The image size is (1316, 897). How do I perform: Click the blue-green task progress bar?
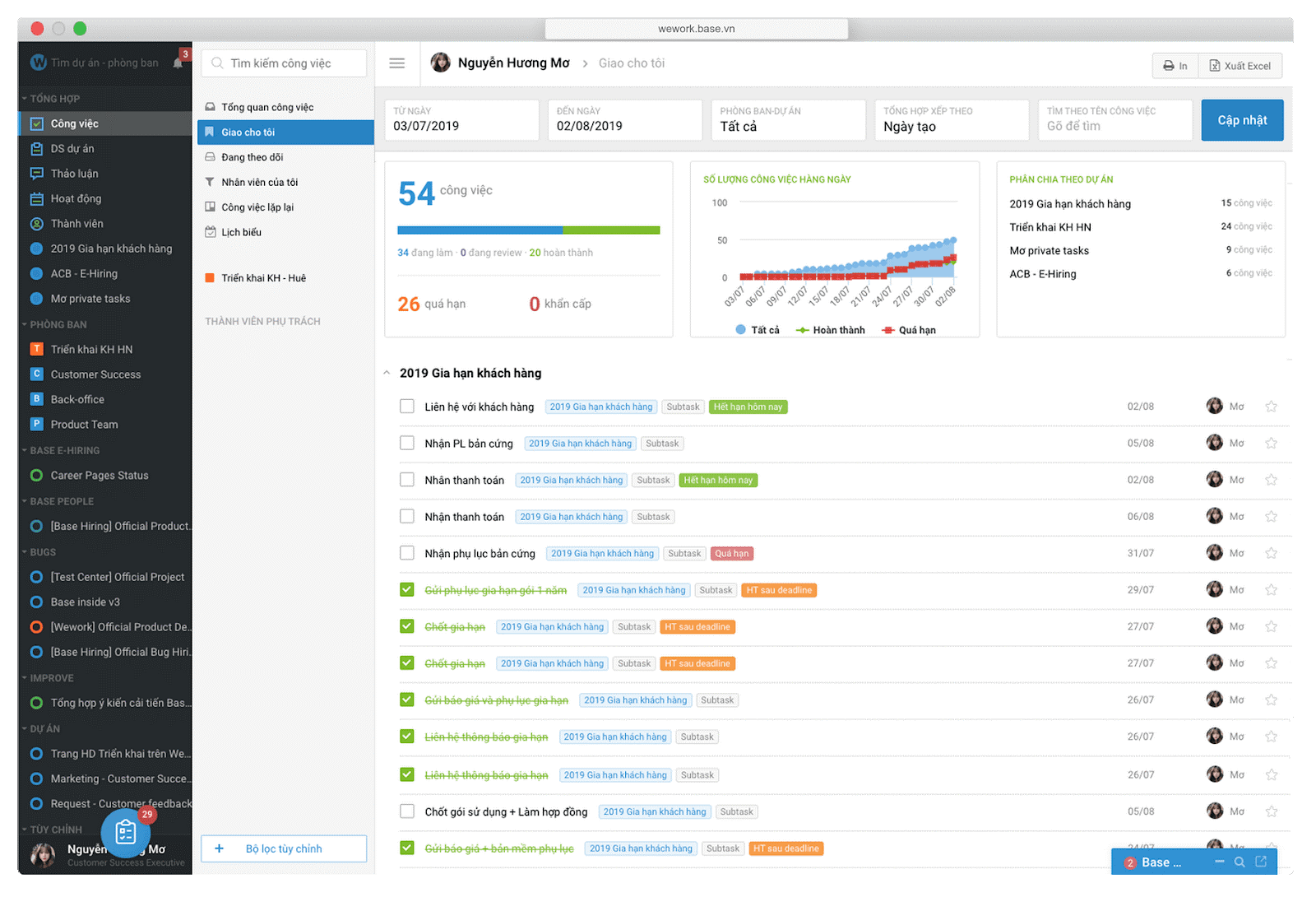528,230
